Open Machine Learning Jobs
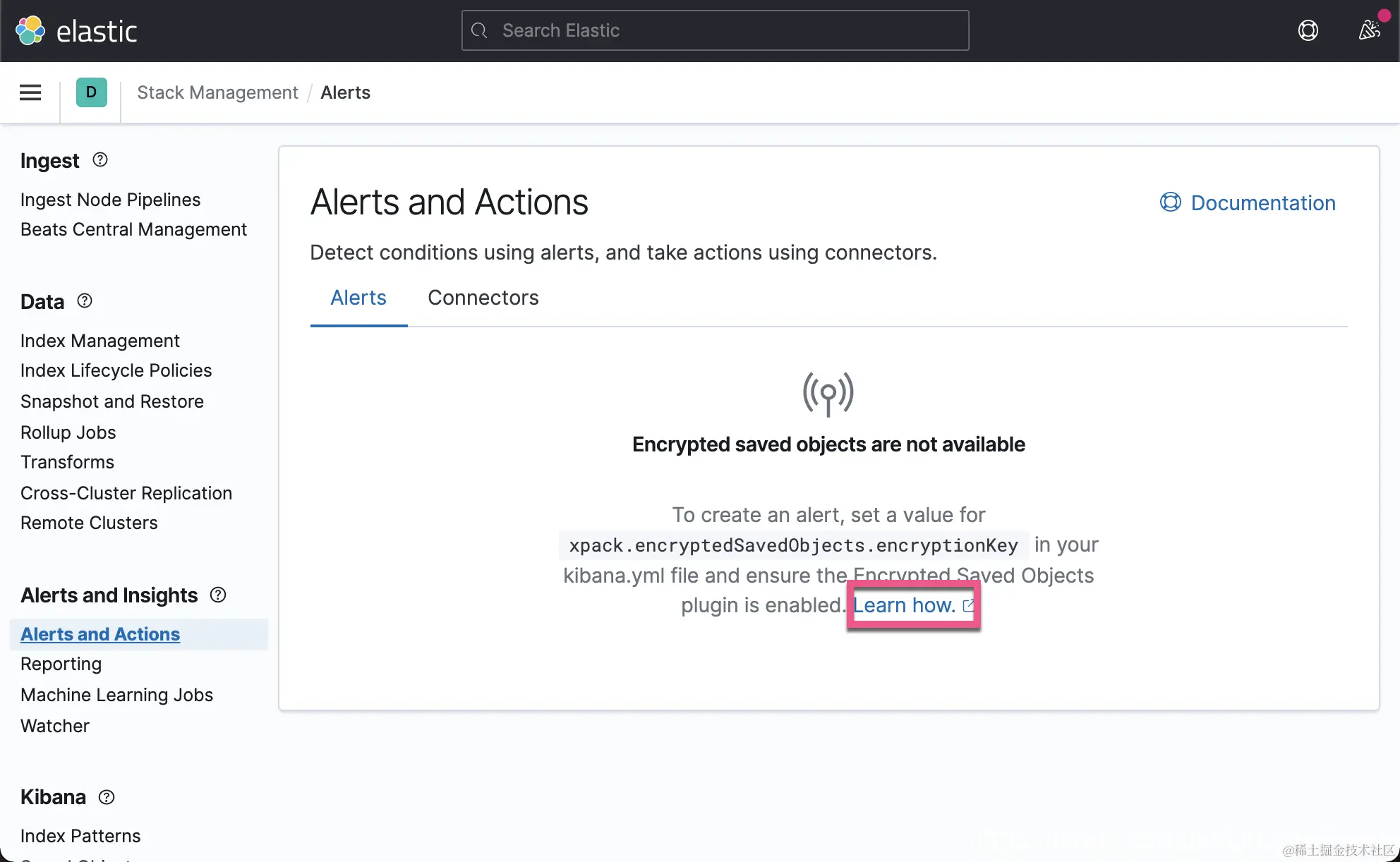Viewport: 1400px width, 862px height. pos(116,695)
